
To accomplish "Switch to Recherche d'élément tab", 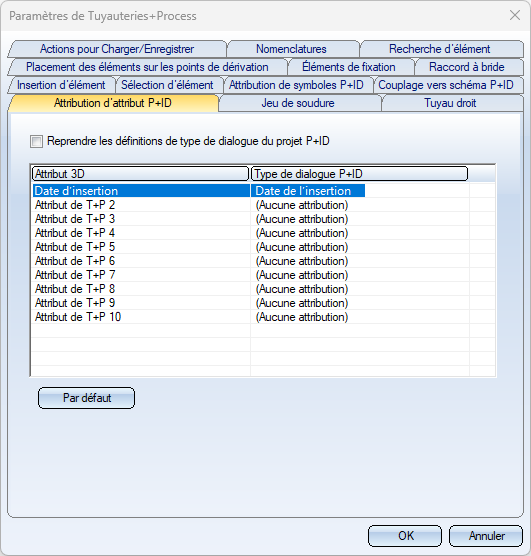I will 442,49.
